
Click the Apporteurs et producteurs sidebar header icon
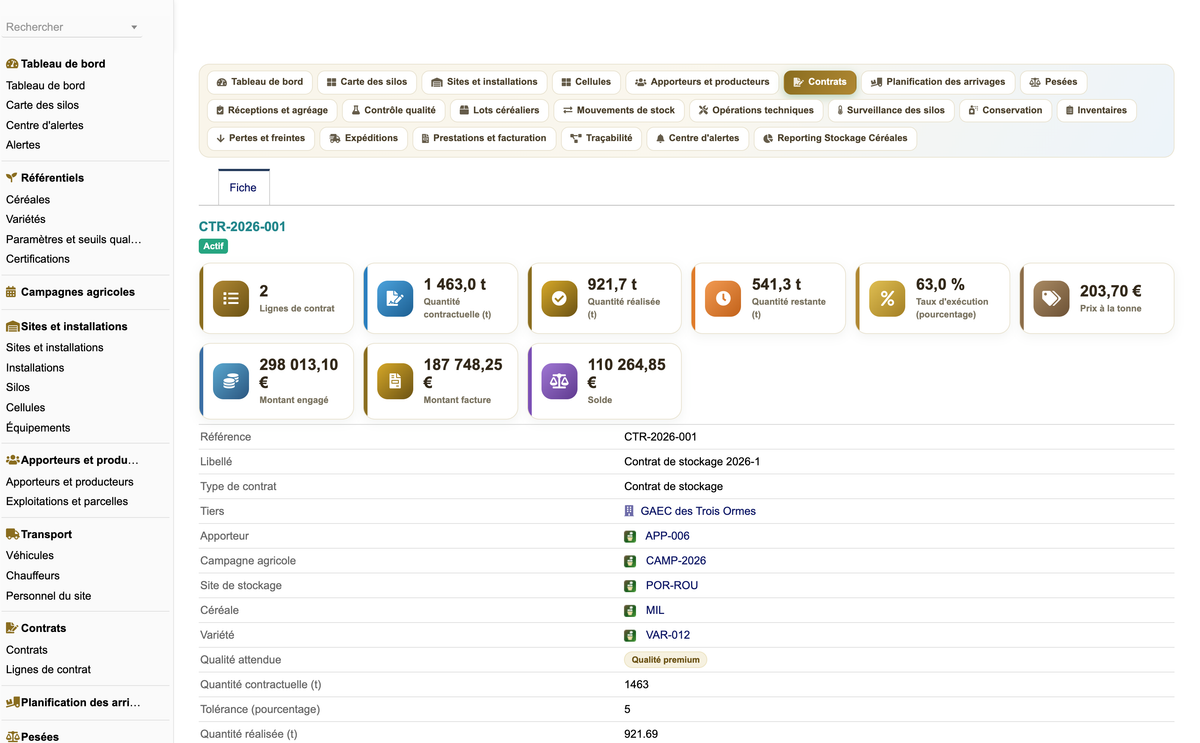pyautogui.click(x=13, y=460)
